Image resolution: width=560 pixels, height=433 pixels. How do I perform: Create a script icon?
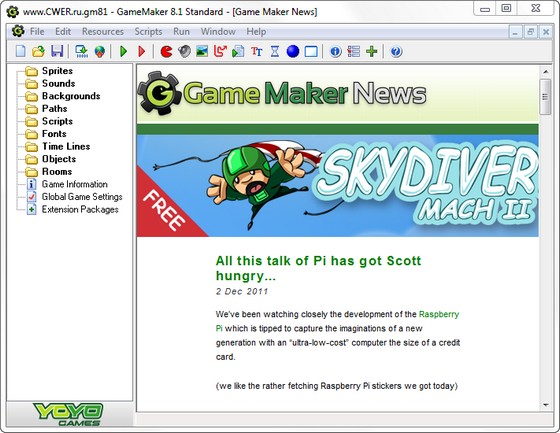pyautogui.click(x=238, y=51)
